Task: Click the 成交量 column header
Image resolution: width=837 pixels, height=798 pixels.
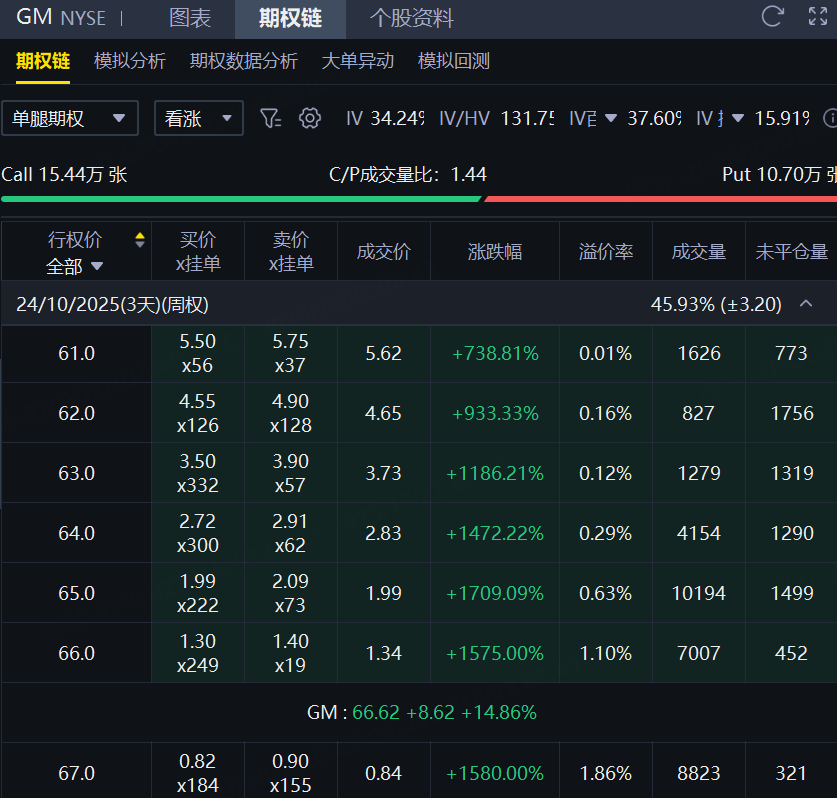Action: [x=698, y=252]
